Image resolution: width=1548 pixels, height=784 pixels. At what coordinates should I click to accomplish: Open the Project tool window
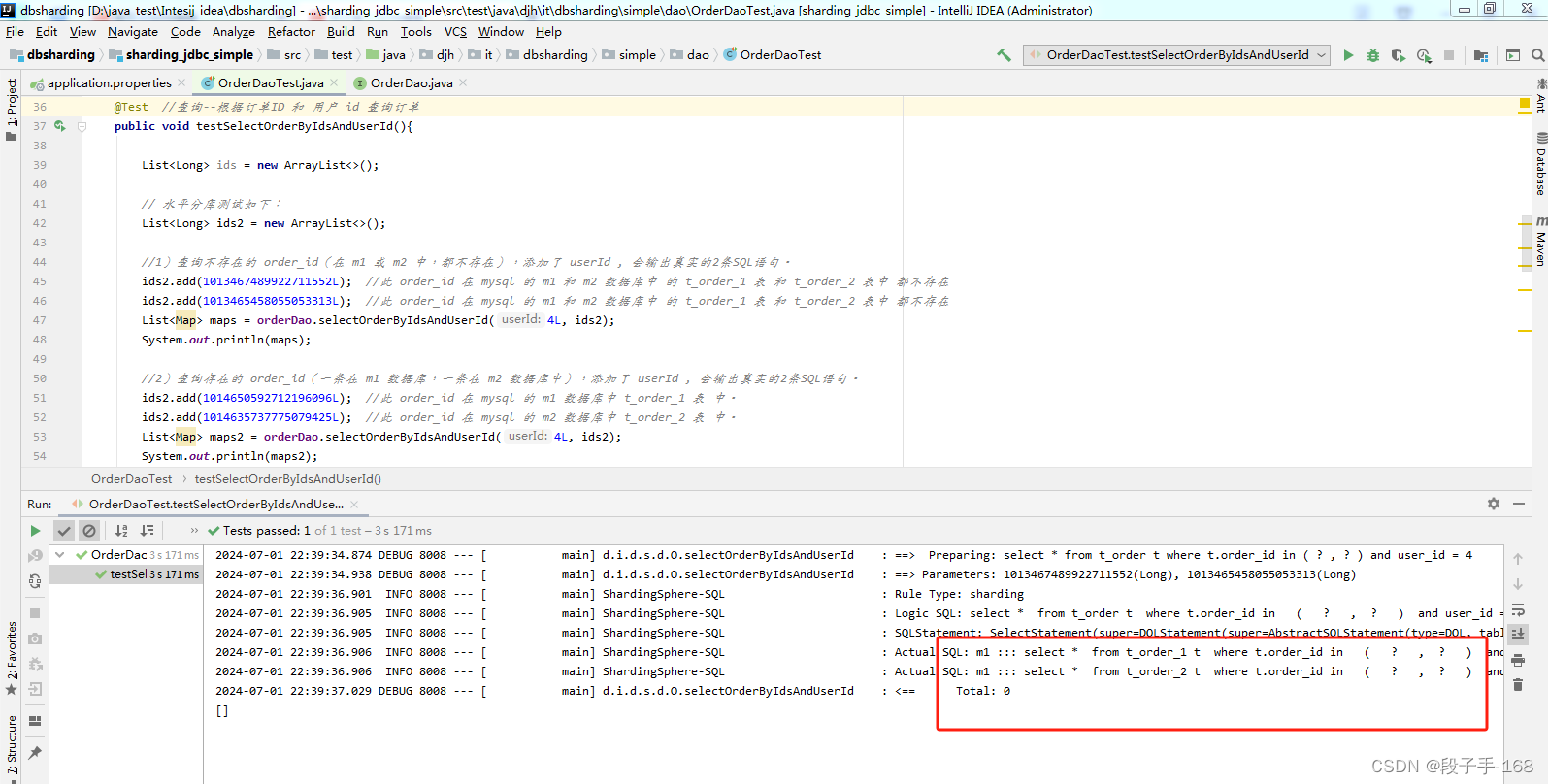click(12, 110)
